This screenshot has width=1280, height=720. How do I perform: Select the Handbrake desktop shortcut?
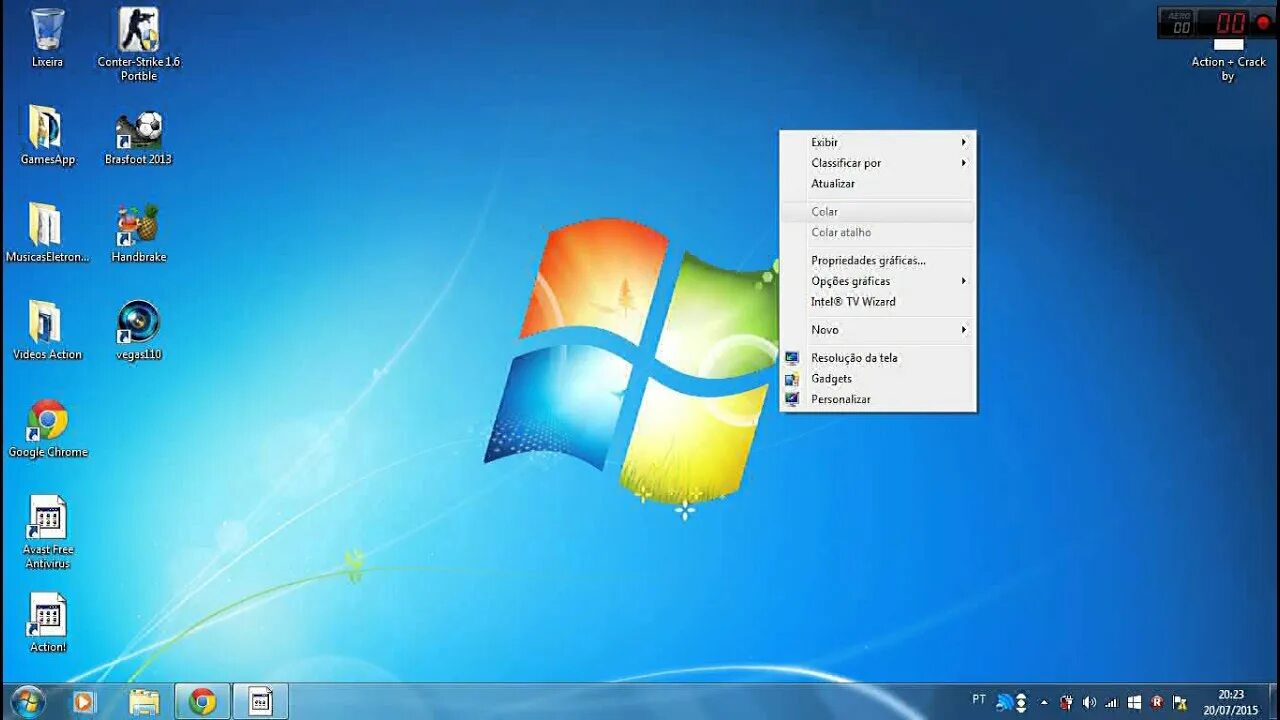pyautogui.click(x=139, y=233)
